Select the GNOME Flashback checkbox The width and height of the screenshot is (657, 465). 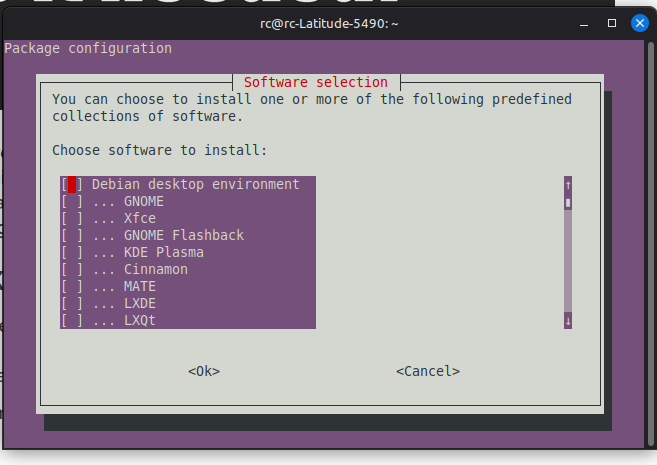pyautogui.click(x=72, y=236)
